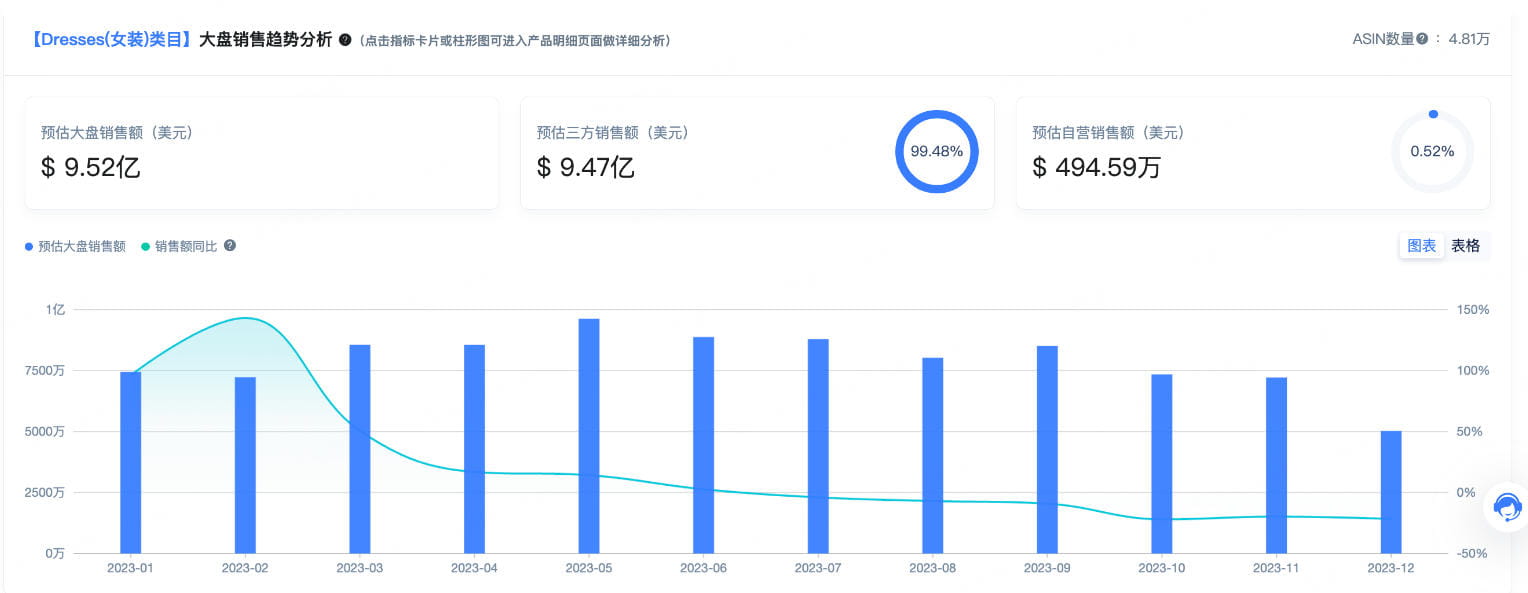Open the help tooltip next to 销售额同比 legend
This screenshot has width=1528, height=593.
pos(229,245)
